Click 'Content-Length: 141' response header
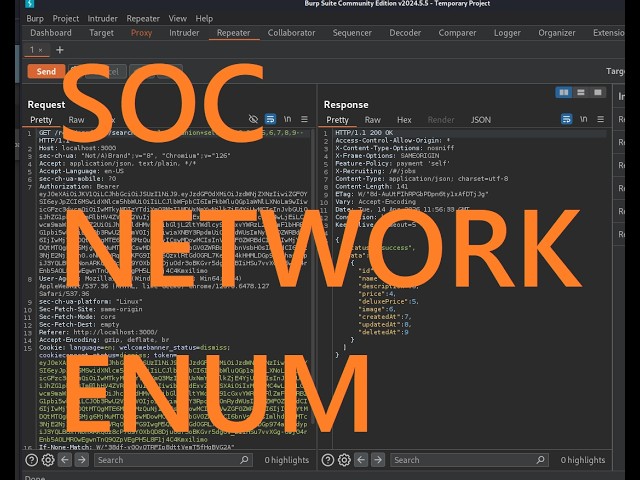640x480 pixels. 369,187
